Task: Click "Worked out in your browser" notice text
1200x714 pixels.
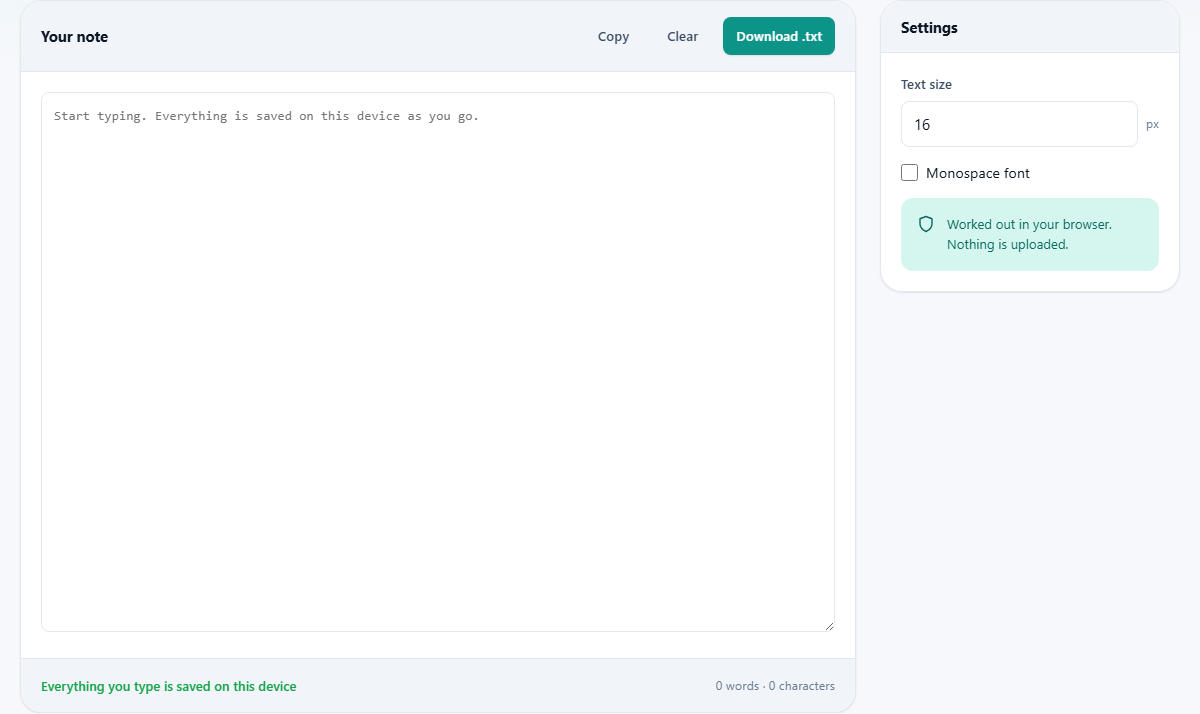Action: click(1029, 224)
